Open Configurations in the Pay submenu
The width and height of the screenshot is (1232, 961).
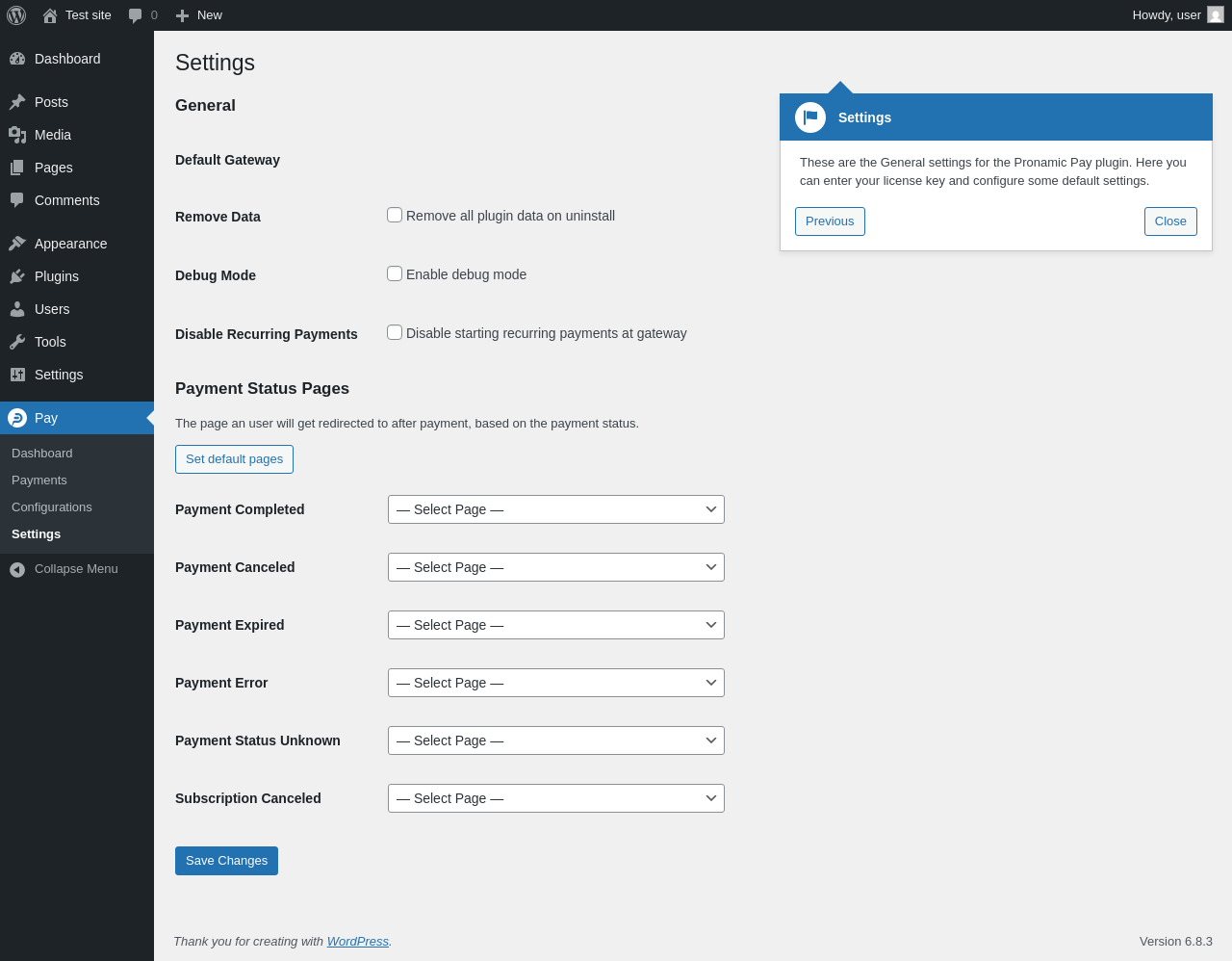tap(52, 507)
